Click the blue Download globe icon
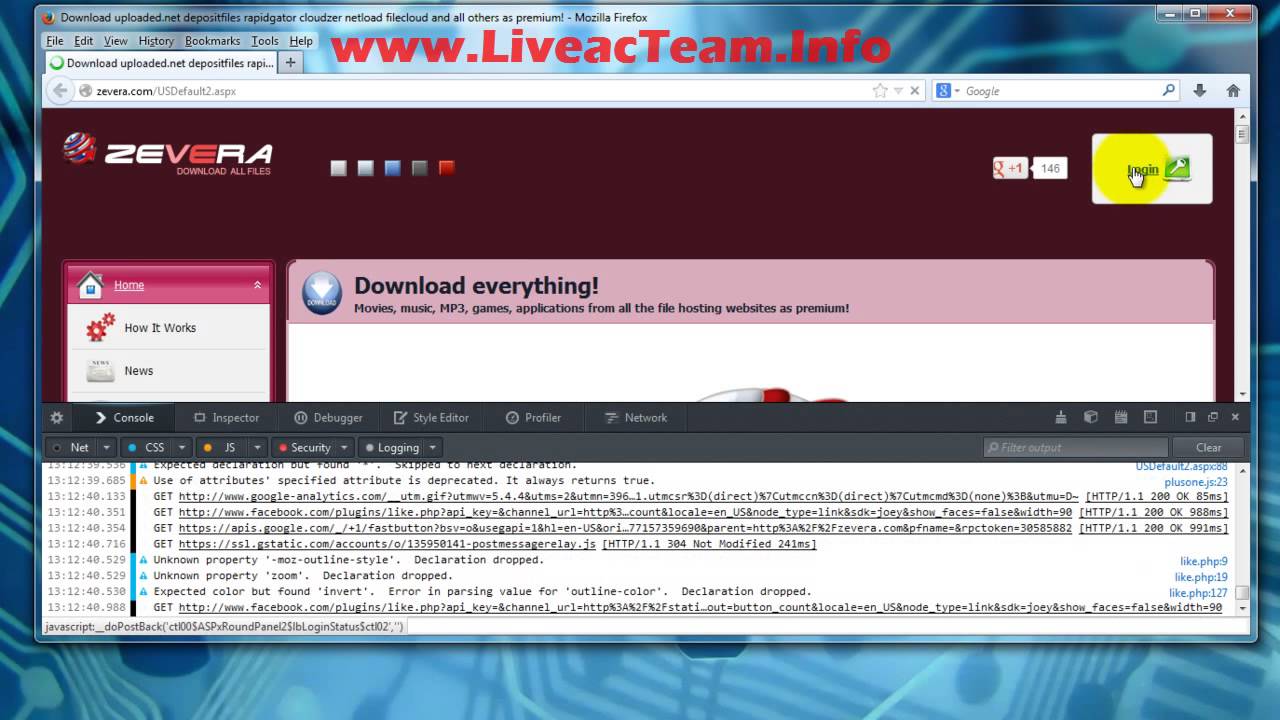This screenshot has width=1280, height=720. (321, 294)
